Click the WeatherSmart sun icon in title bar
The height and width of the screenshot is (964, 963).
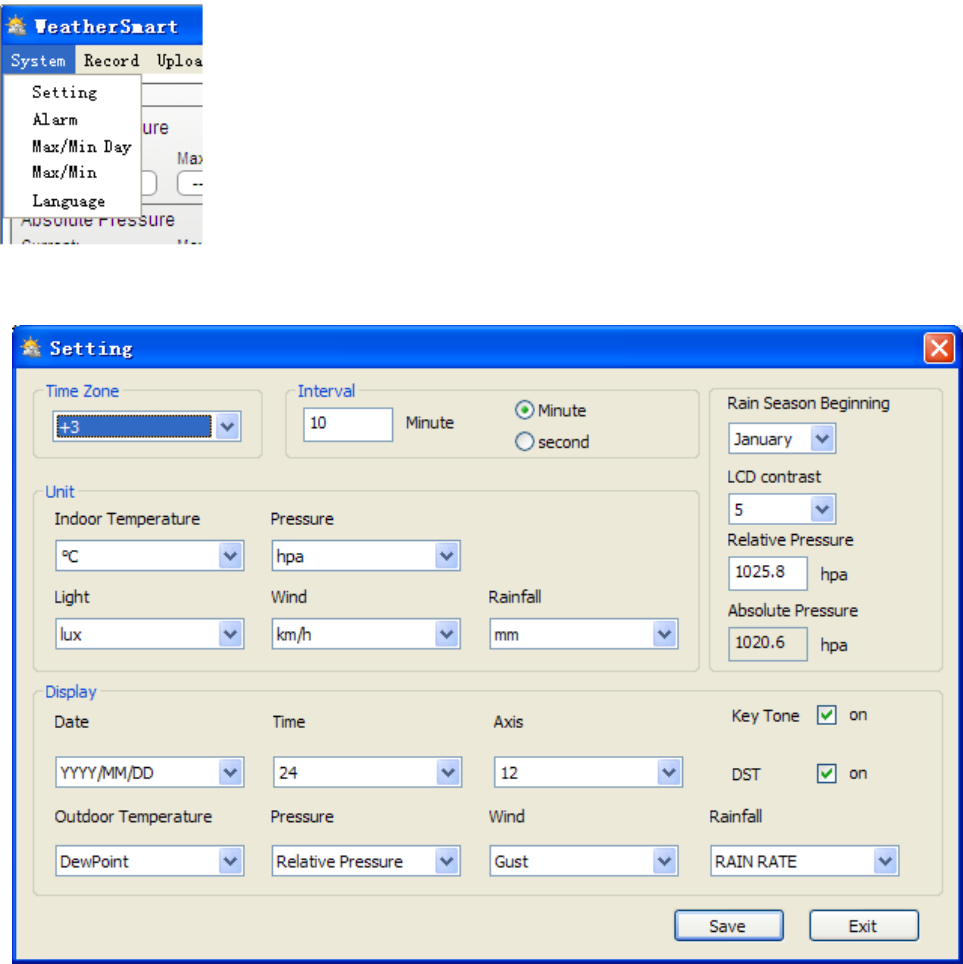[x=16, y=25]
